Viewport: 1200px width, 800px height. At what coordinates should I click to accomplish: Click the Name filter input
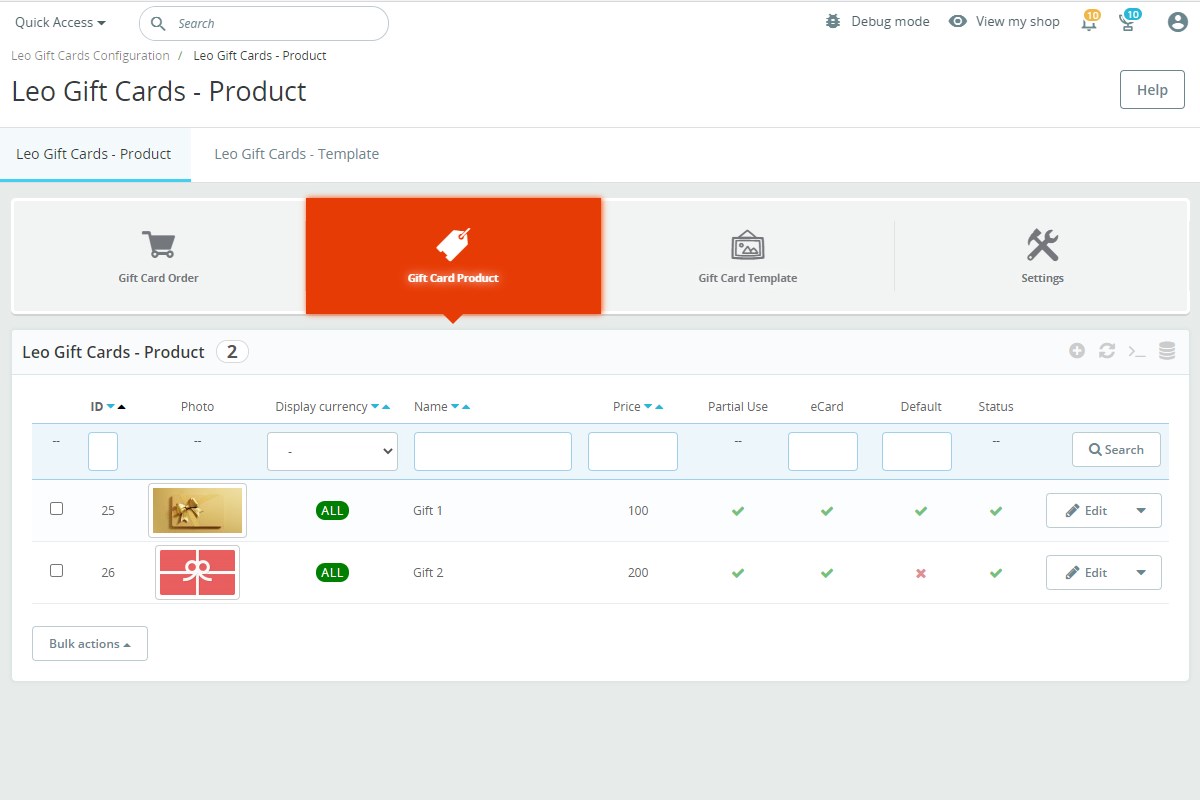tap(493, 451)
